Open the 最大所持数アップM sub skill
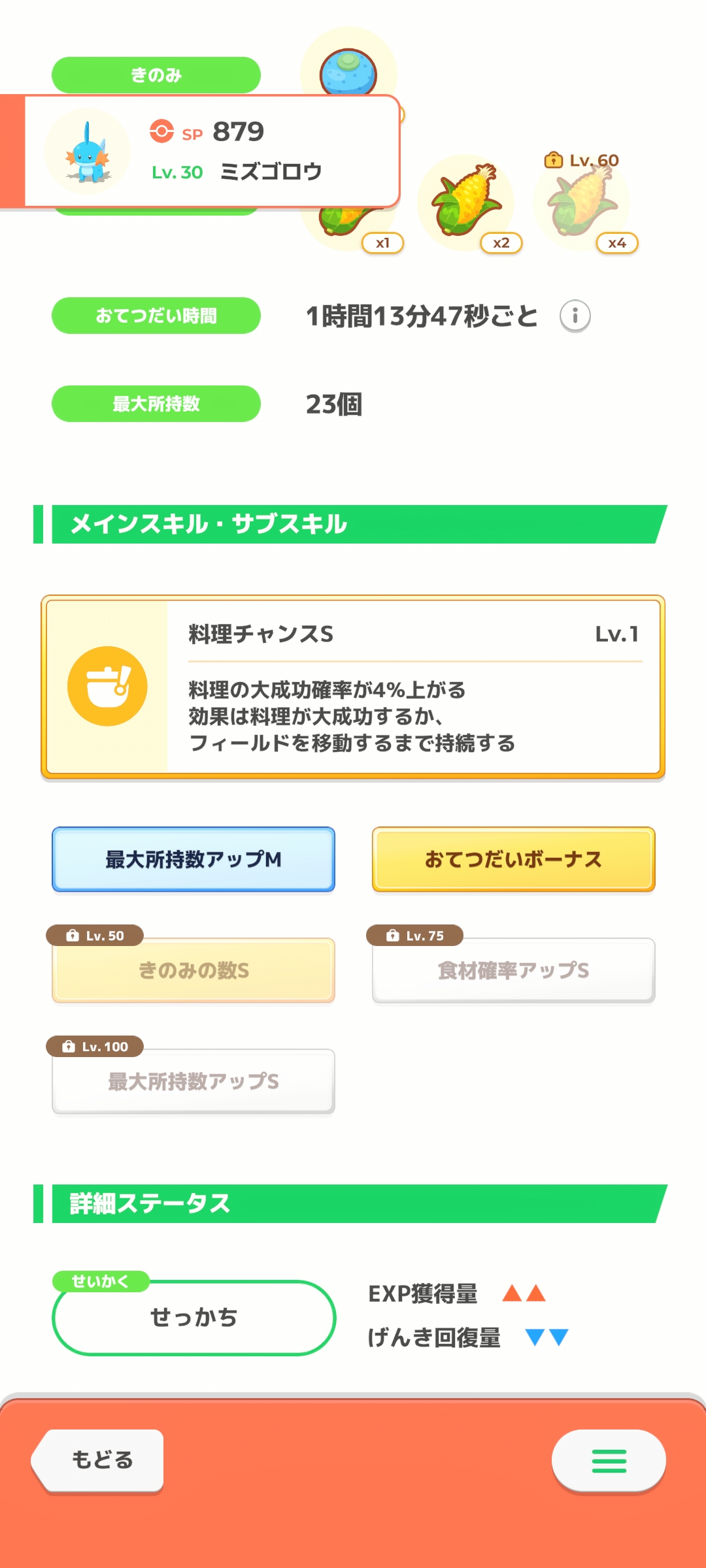The height and width of the screenshot is (1568, 706). pyautogui.click(x=193, y=859)
